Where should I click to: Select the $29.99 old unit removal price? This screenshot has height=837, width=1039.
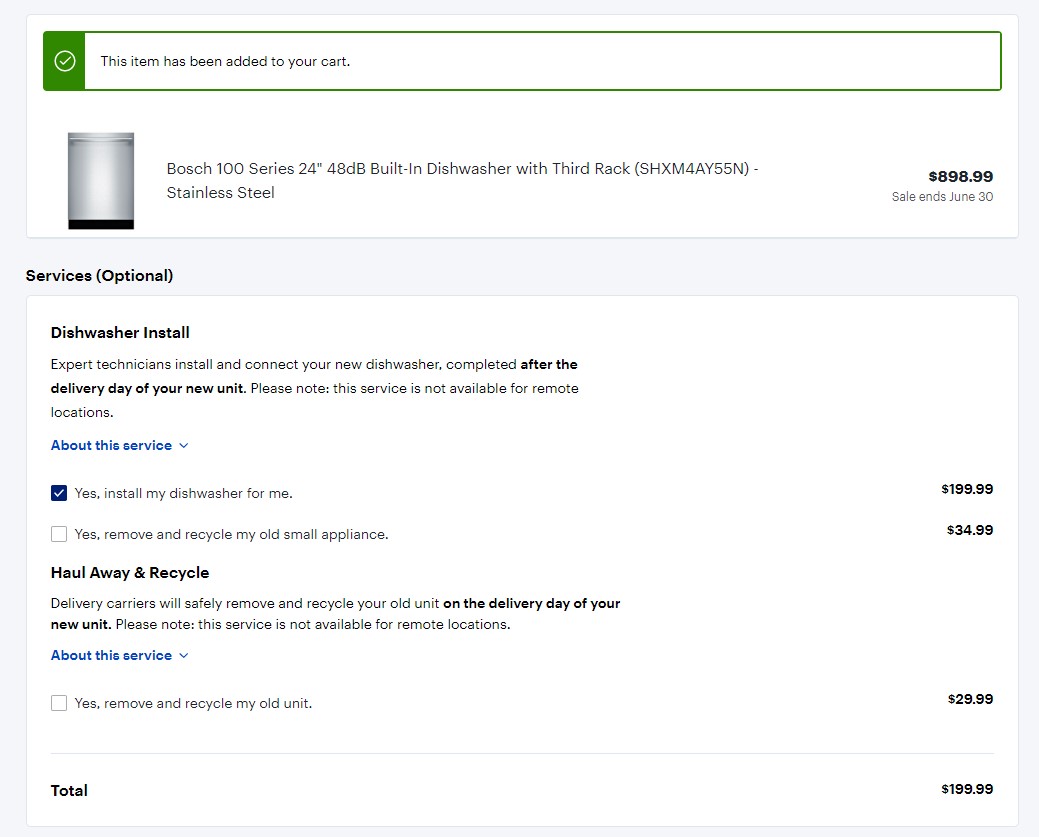(x=970, y=699)
